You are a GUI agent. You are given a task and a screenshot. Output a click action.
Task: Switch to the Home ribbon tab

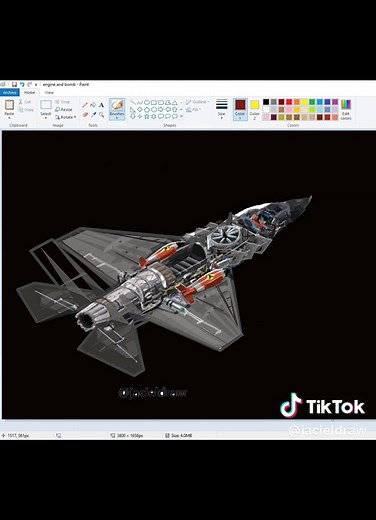pyautogui.click(x=29, y=92)
